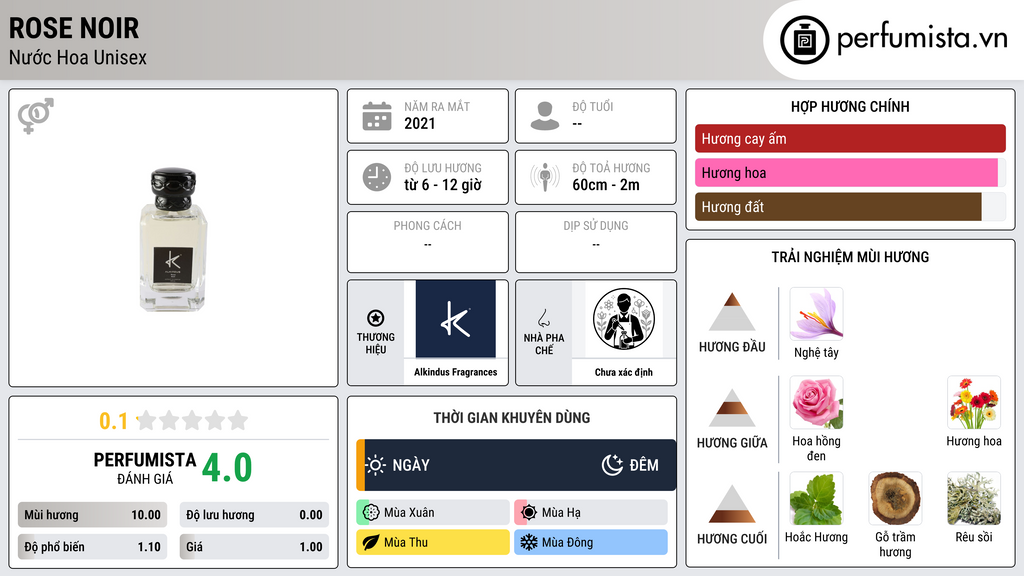The image size is (1024, 576).
Task: Click the Độ lưu hương 0.00 score box
Action: pos(254,515)
